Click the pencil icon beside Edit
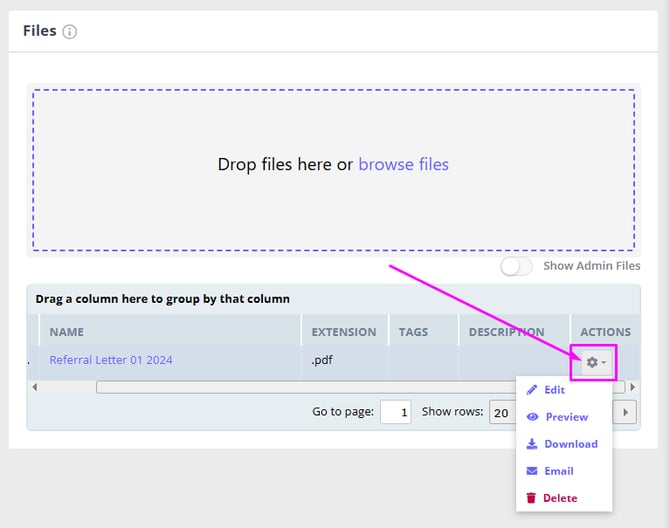Screen dimensions: 670x528 pos(532,390)
